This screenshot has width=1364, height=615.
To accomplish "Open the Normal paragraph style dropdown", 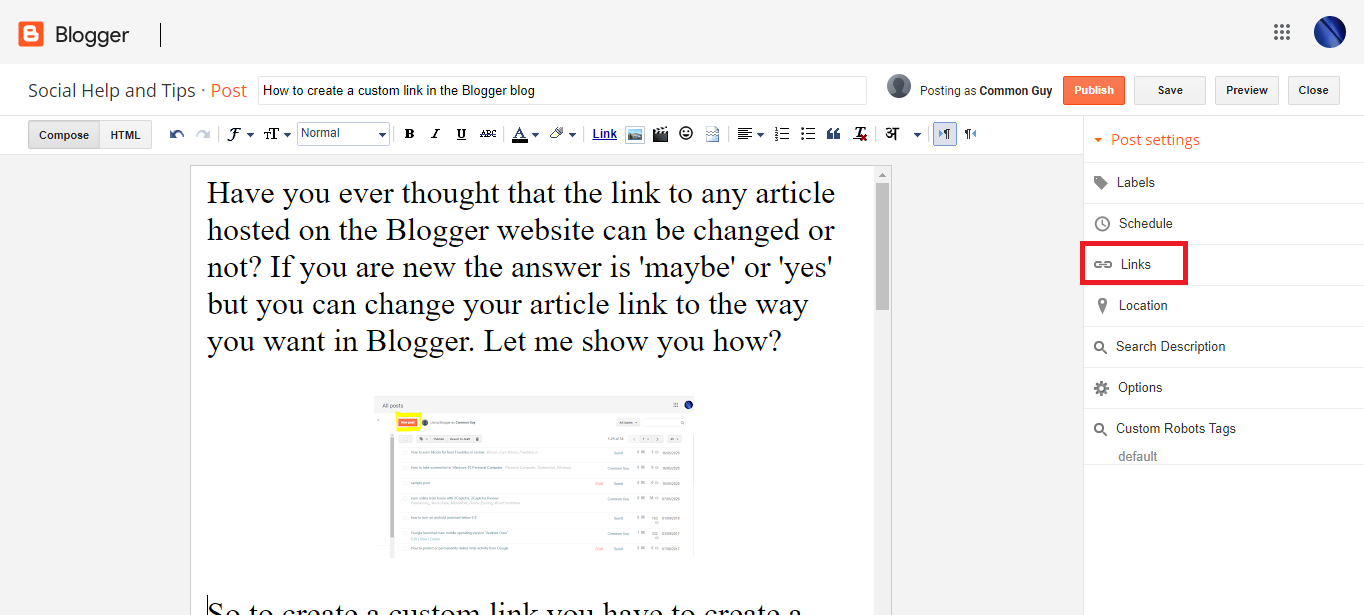I will point(343,133).
